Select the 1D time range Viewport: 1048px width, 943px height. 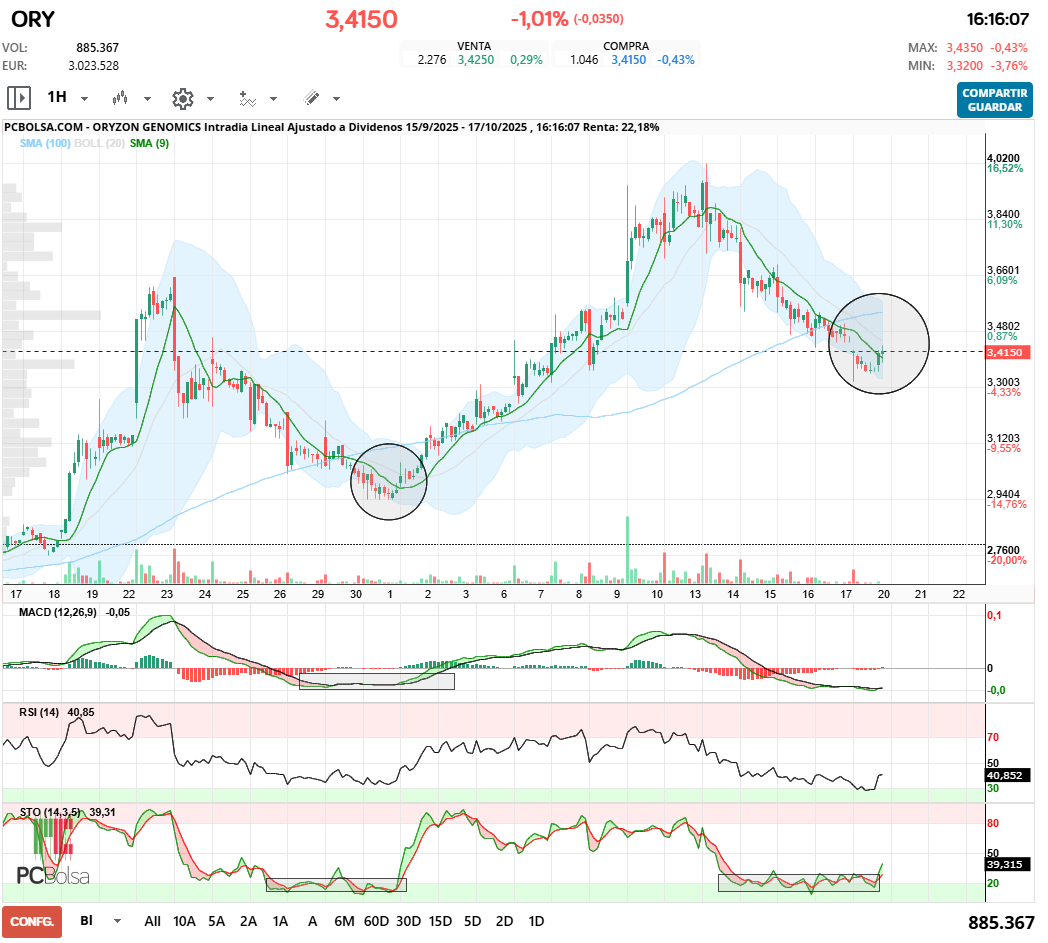click(x=536, y=921)
